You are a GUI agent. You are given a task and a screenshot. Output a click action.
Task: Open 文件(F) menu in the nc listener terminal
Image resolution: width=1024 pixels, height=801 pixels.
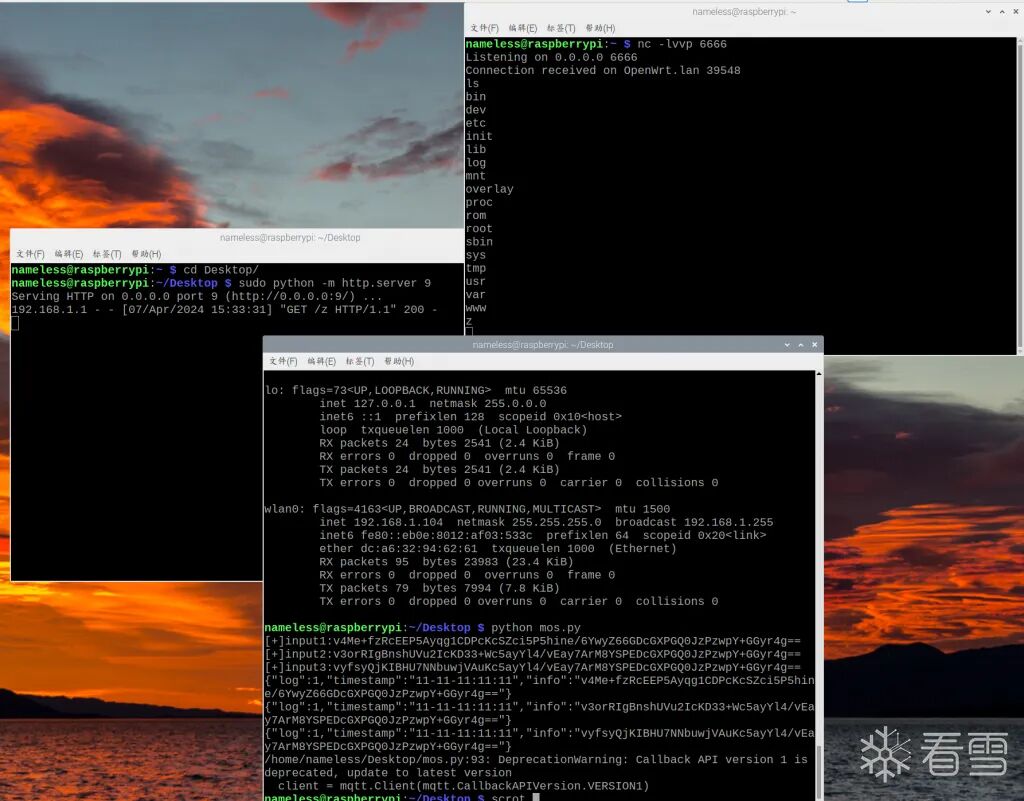coord(484,28)
